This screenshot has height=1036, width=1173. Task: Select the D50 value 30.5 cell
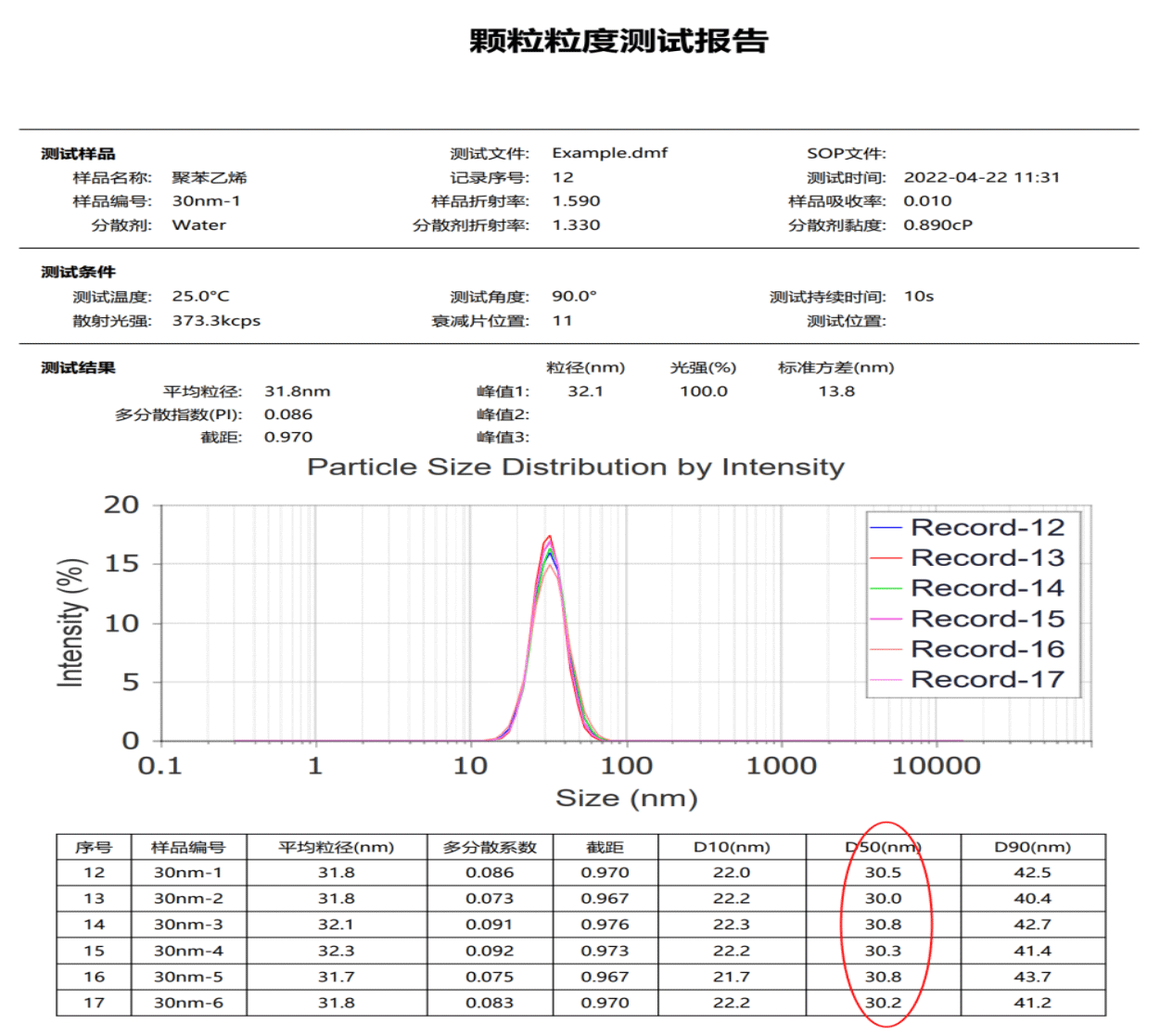pyautogui.click(x=883, y=873)
